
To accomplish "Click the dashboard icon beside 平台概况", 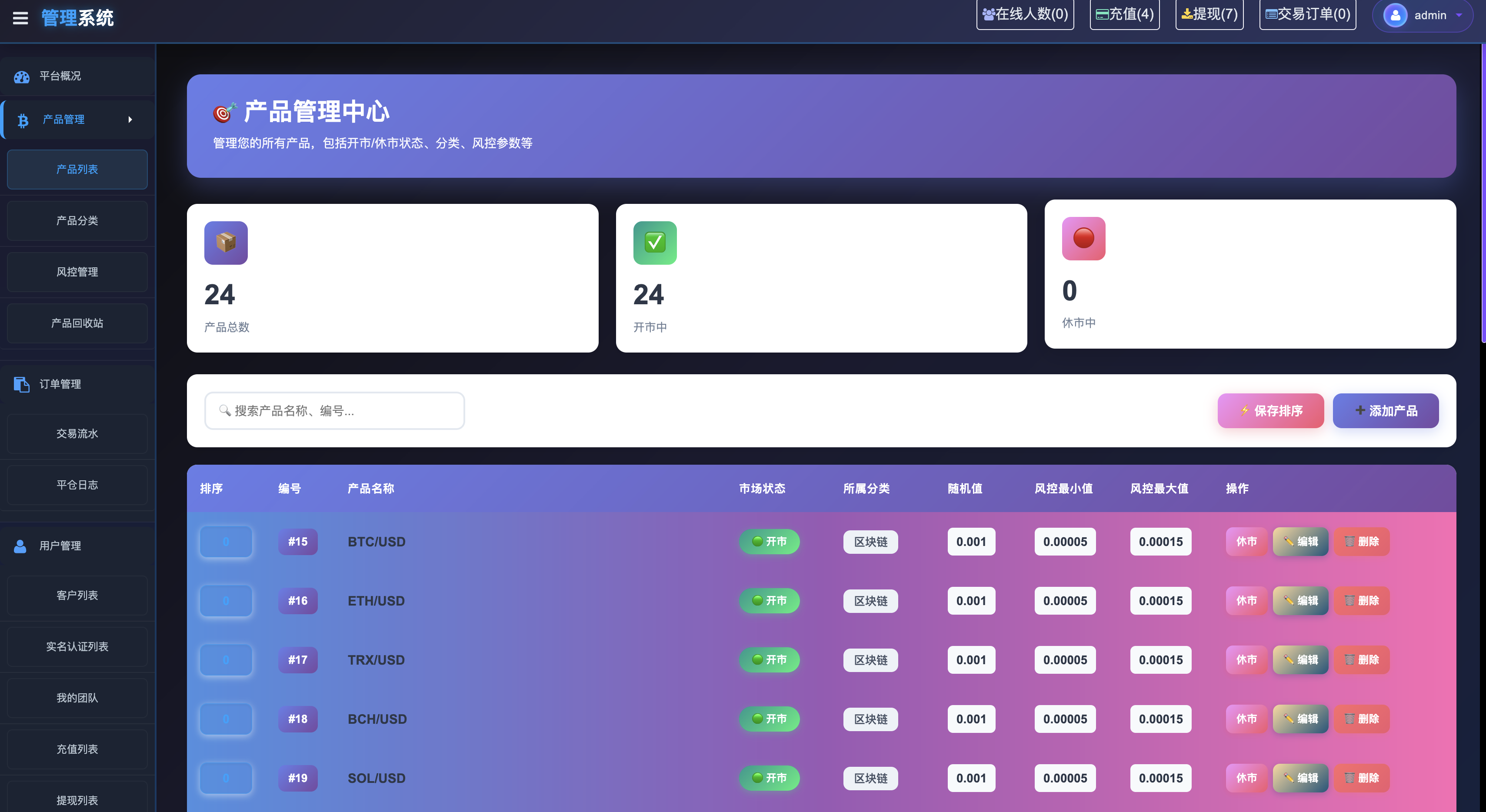I will 22,77.
